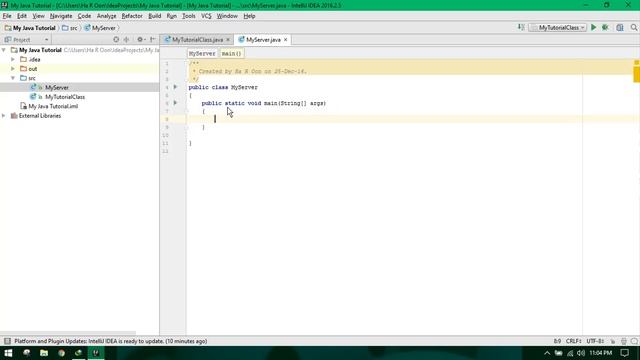
Task: Change file encoding UTF-8 in status bar
Action: tap(595, 341)
